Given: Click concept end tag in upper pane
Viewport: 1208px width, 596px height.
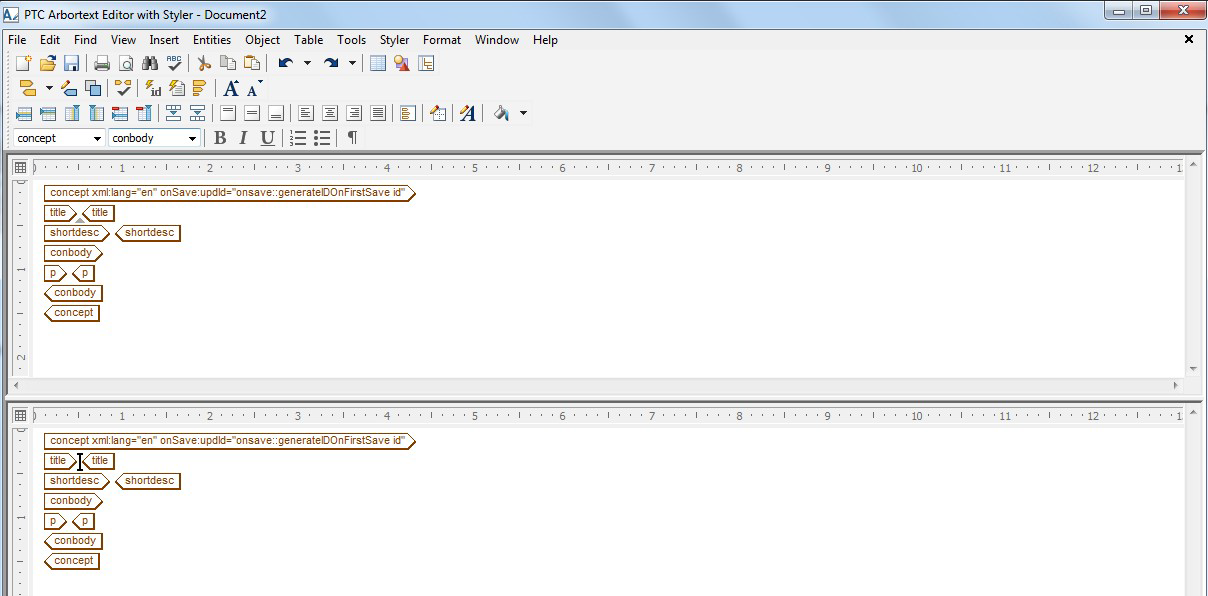Looking at the screenshot, I should 72,313.
